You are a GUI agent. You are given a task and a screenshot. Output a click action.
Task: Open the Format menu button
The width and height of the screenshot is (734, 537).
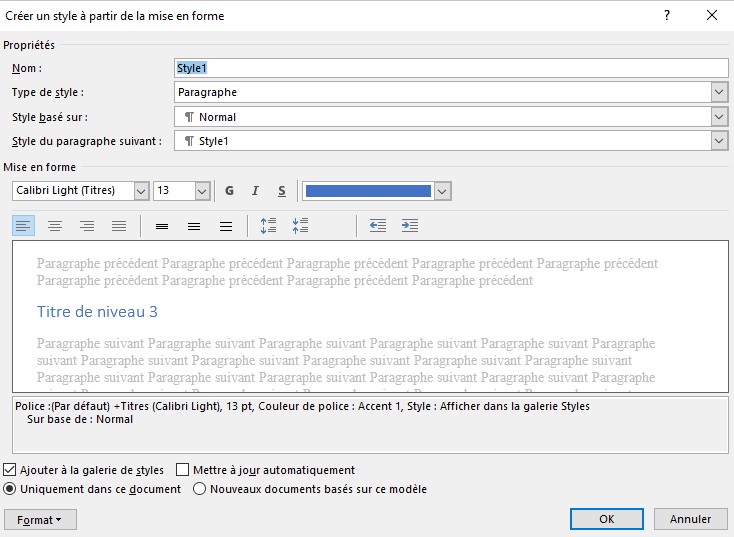[40, 520]
